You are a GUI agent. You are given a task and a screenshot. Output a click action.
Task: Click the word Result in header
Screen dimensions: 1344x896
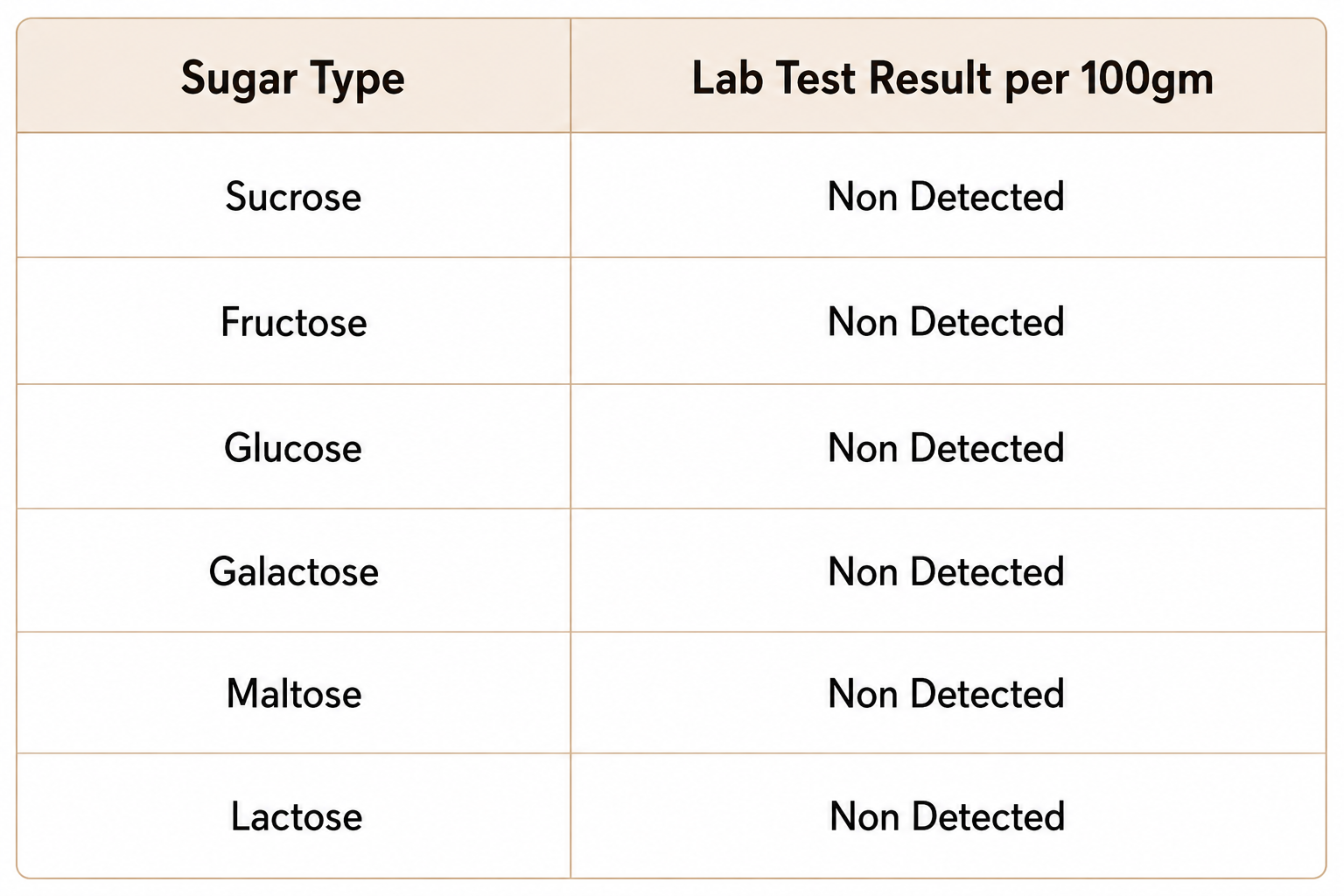point(930,78)
